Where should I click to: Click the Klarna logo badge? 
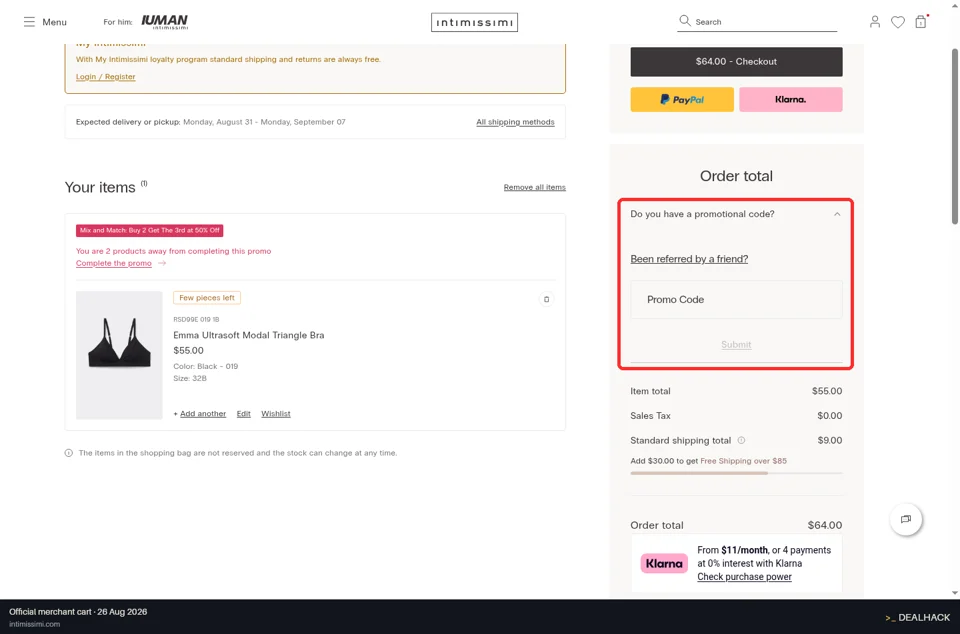tap(664, 563)
